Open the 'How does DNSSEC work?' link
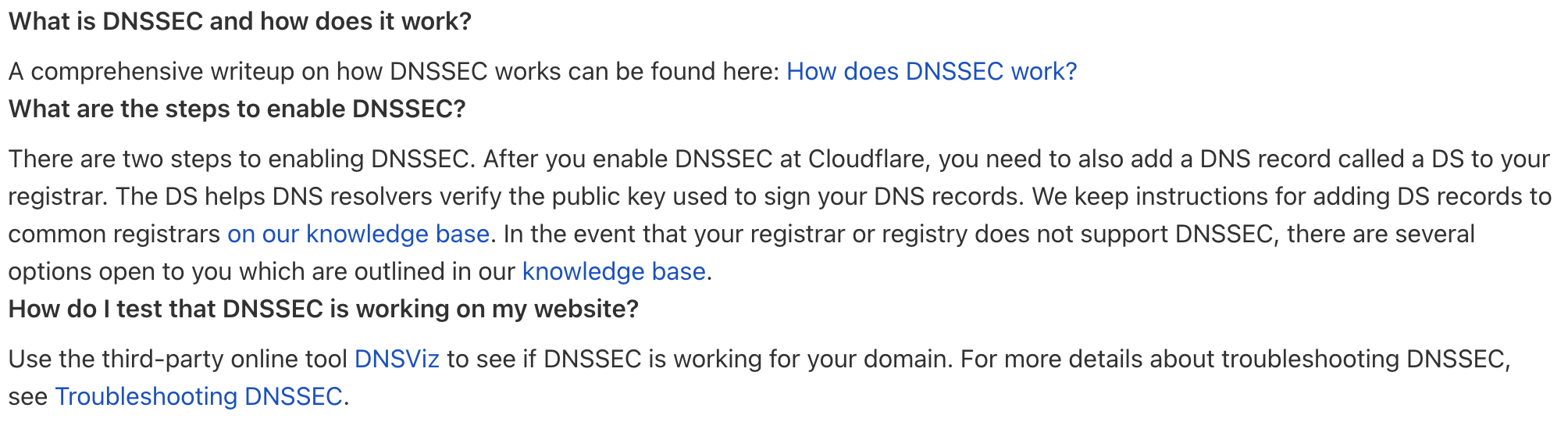 (x=932, y=71)
